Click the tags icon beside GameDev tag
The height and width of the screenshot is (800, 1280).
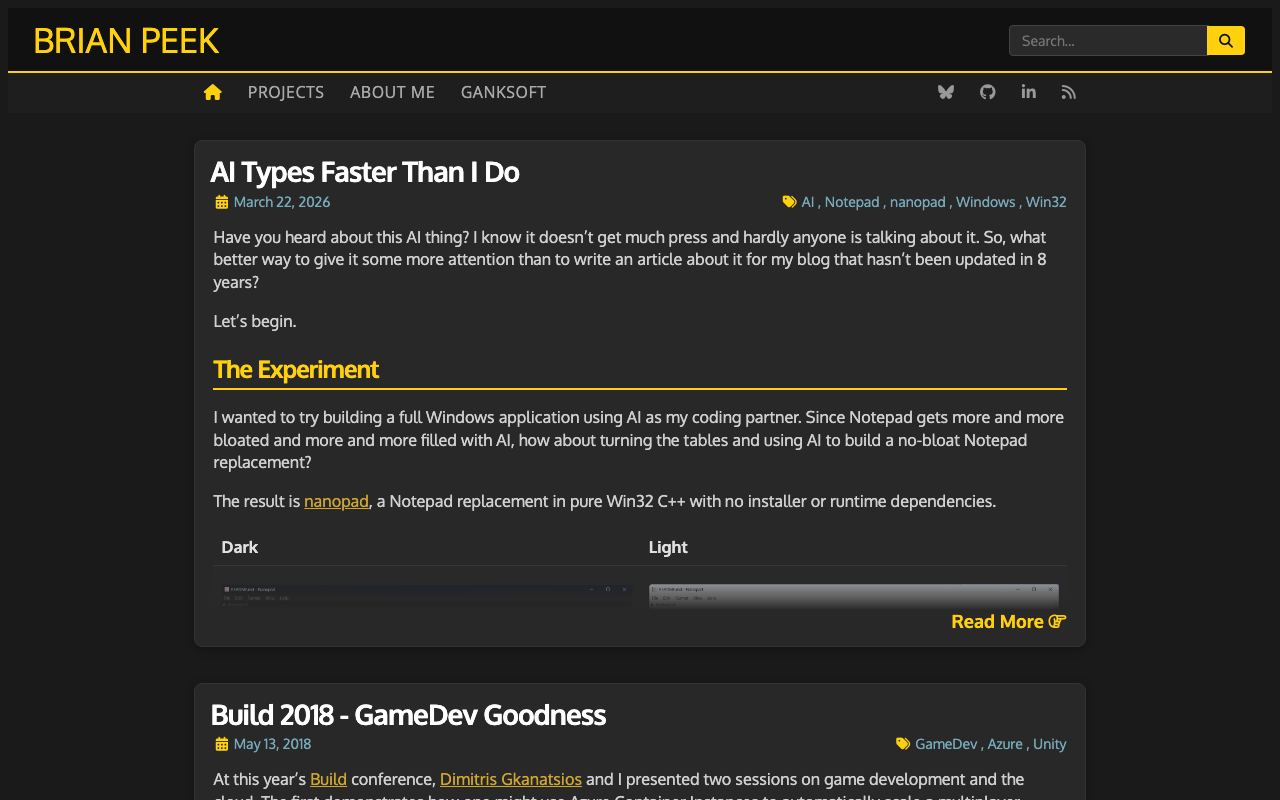[903, 744]
